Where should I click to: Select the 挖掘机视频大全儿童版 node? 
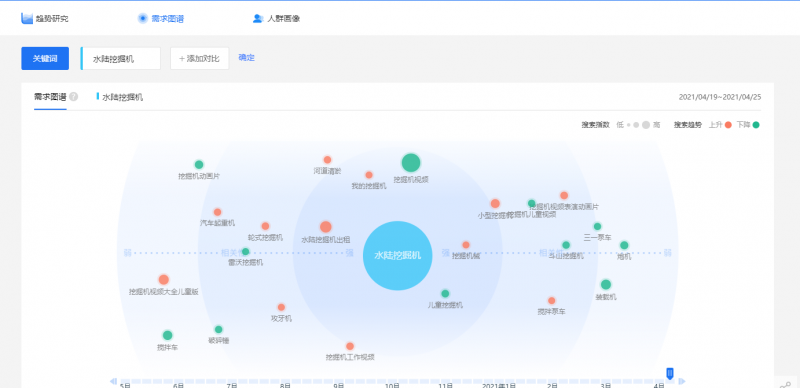coord(163,279)
